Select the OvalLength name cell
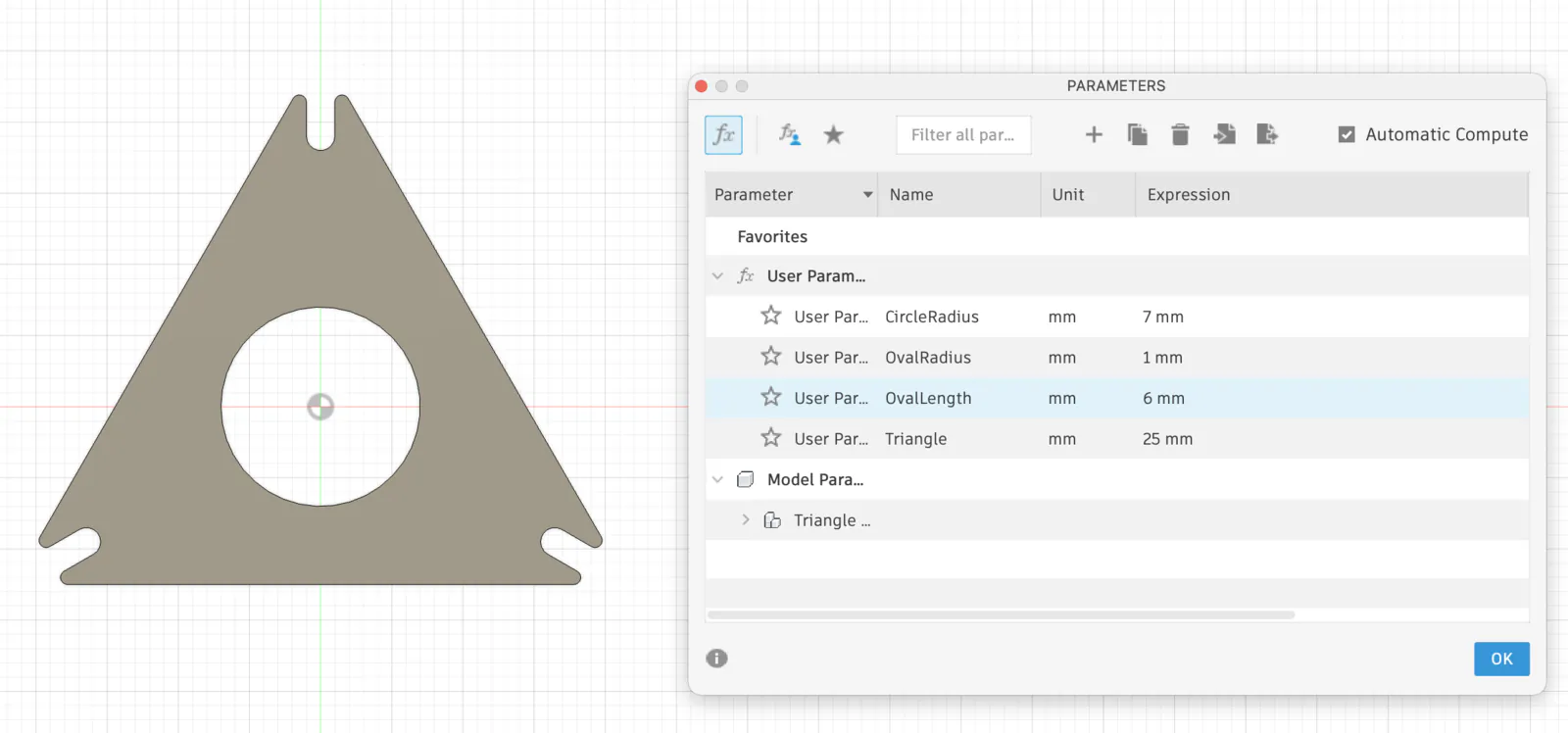1568x733 pixels. tap(928, 398)
